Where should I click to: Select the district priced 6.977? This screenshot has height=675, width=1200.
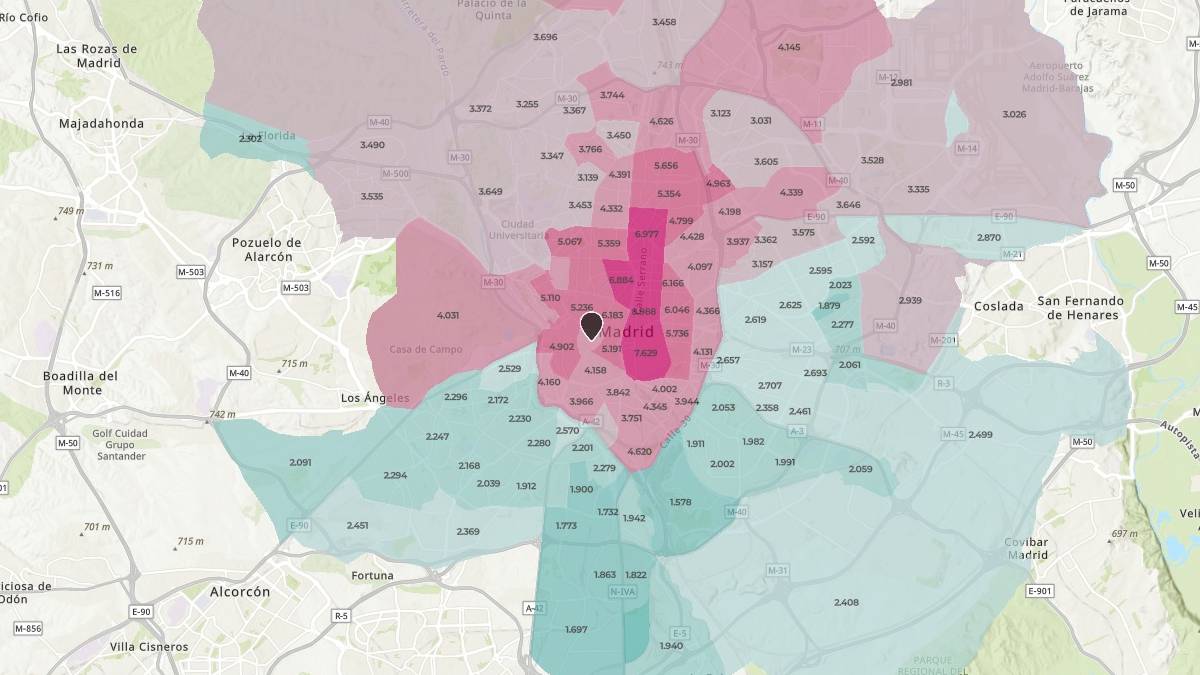click(x=647, y=234)
